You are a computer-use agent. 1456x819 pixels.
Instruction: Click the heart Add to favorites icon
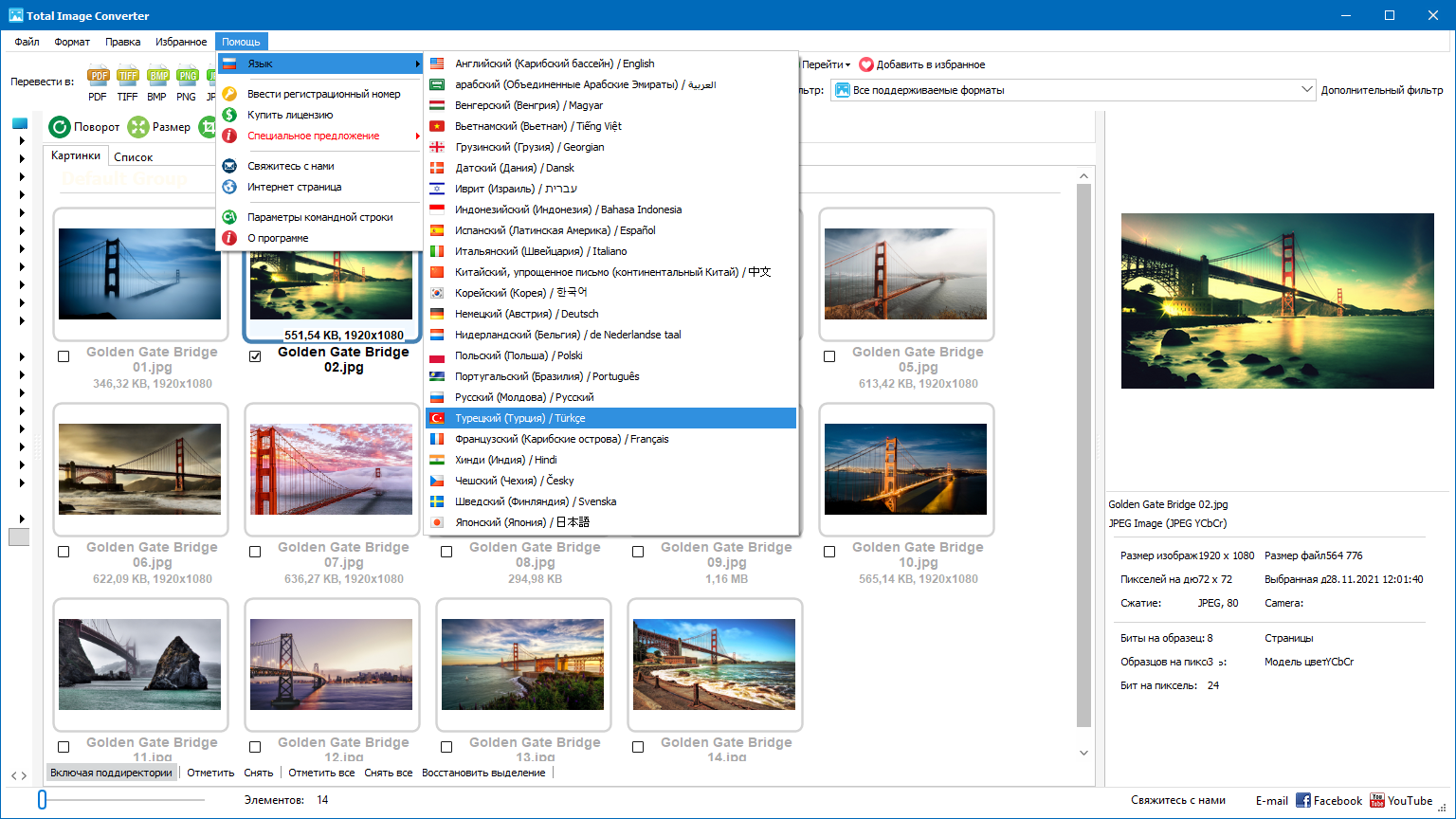866,64
